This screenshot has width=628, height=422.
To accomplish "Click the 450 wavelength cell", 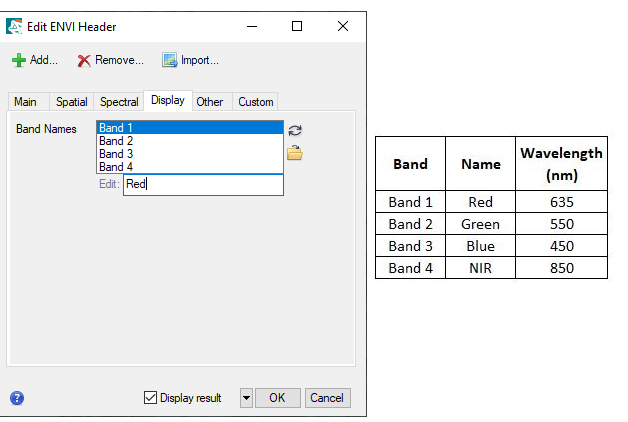I will [562, 246].
